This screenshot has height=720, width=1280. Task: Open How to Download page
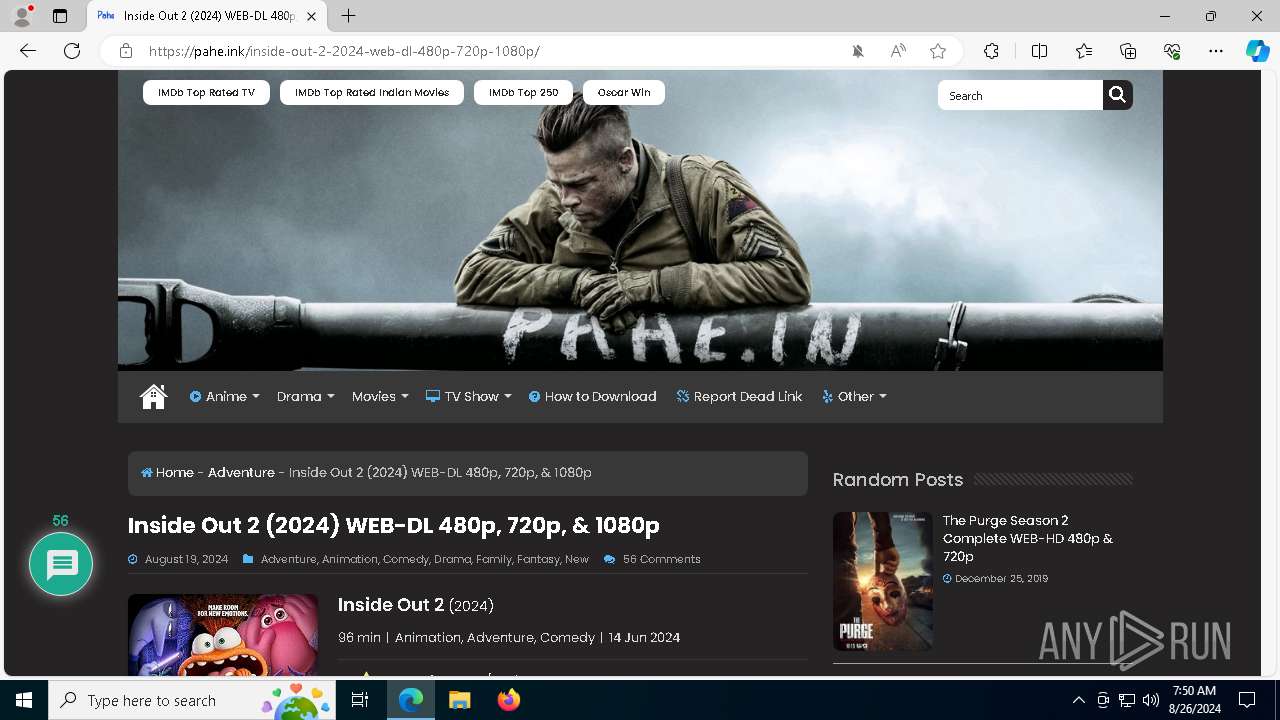point(593,397)
